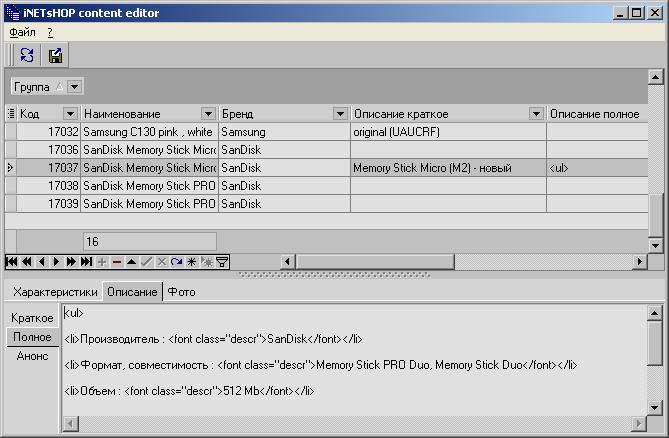Go to previous record in navigator
Viewport: 669px width, 438px height.
click(x=41, y=261)
